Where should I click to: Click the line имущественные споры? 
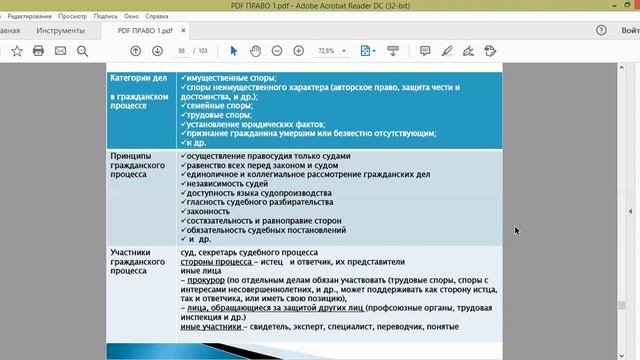pyautogui.click(x=229, y=78)
